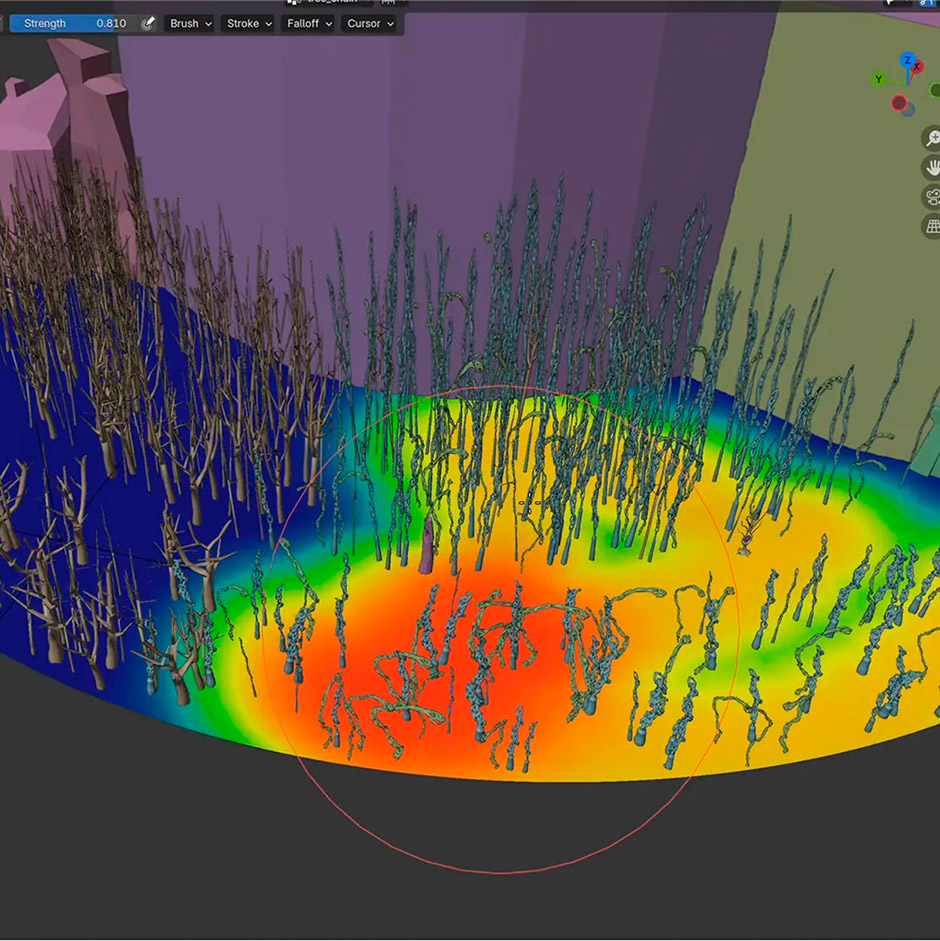Click the blue Z axis gizmo handle
Screen dimensions: 940x941
point(907,61)
